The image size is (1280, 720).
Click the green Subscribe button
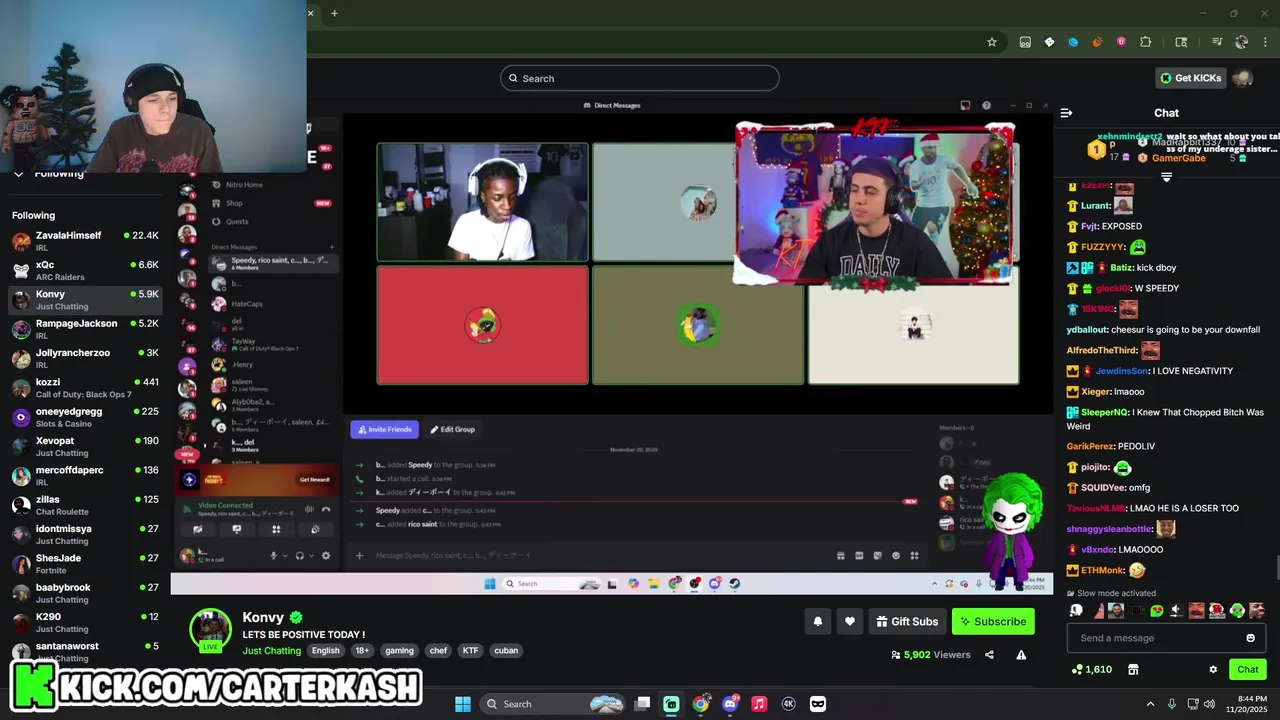coord(993,621)
